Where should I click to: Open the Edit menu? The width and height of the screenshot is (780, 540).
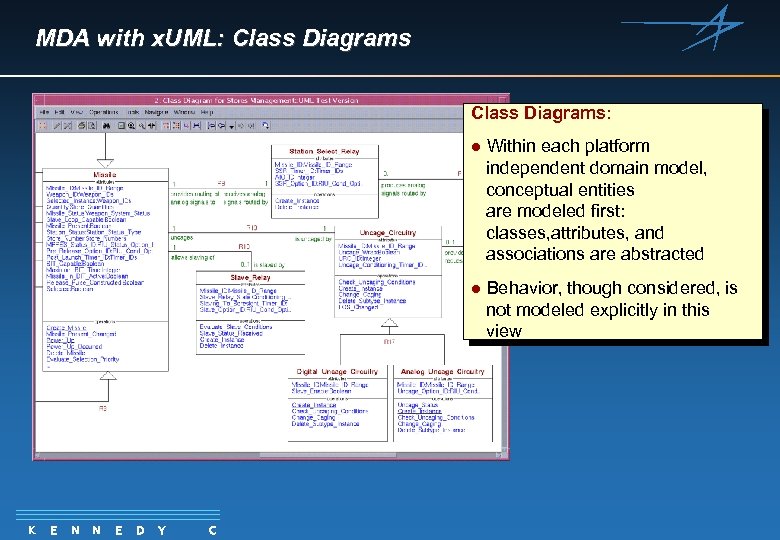coord(59,112)
